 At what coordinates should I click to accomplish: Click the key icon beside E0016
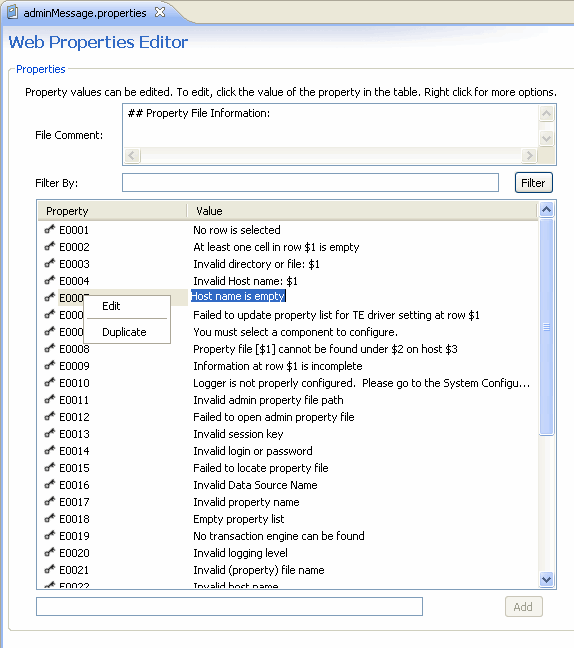[x=50, y=484]
